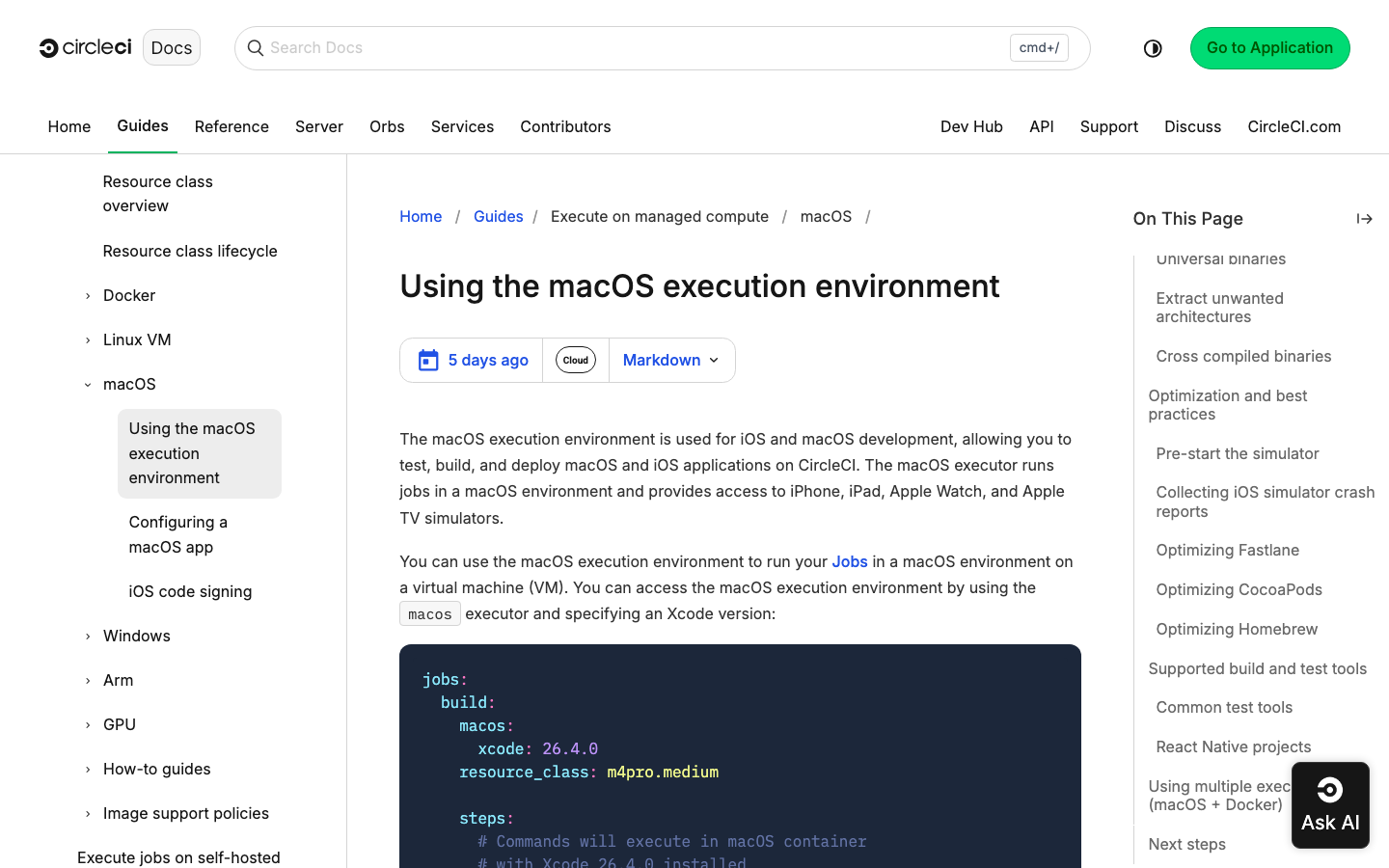Viewport: 1389px width, 868px height.
Task: Jump to Optimizing Fastlane section
Action: click(1227, 550)
